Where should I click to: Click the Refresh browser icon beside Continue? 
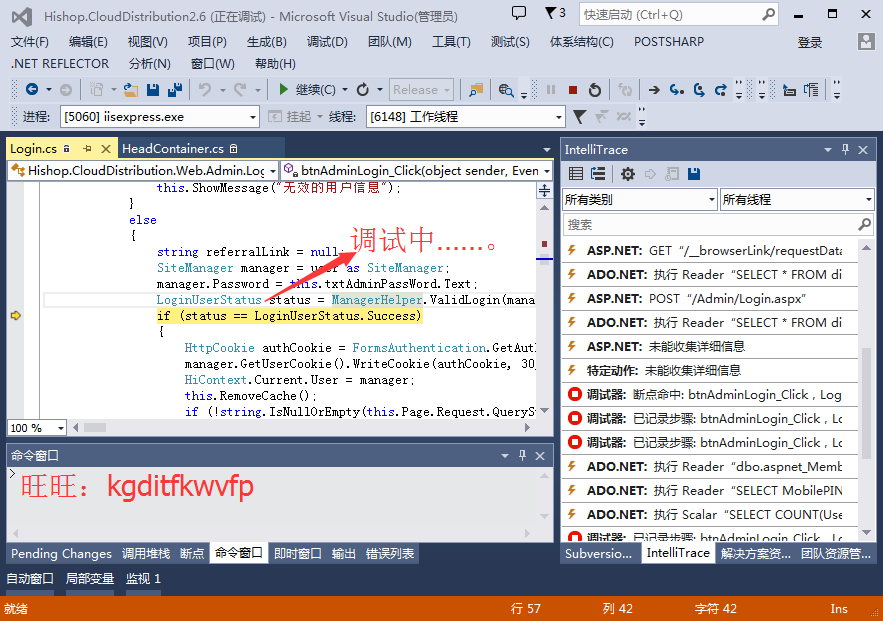tap(363, 90)
